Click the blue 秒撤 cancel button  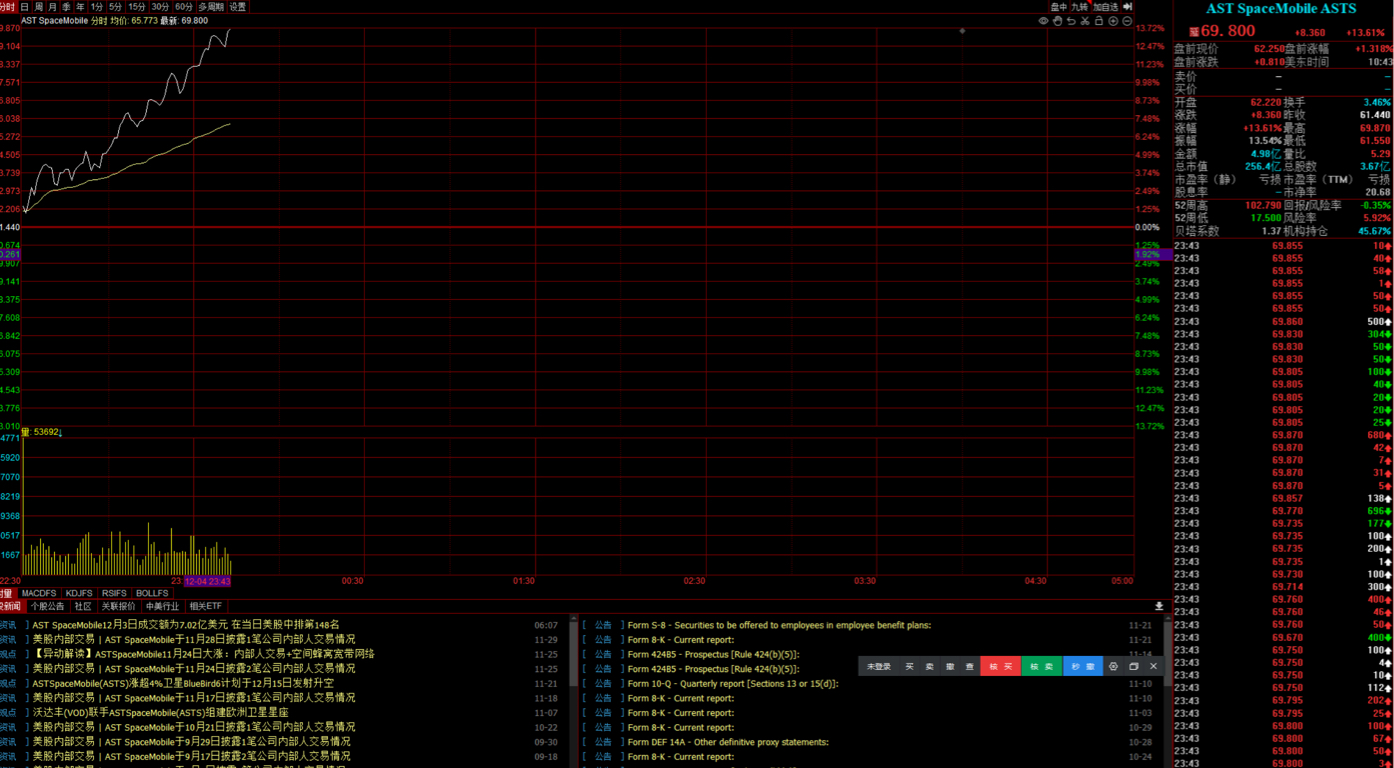pyautogui.click(x=1082, y=666)
